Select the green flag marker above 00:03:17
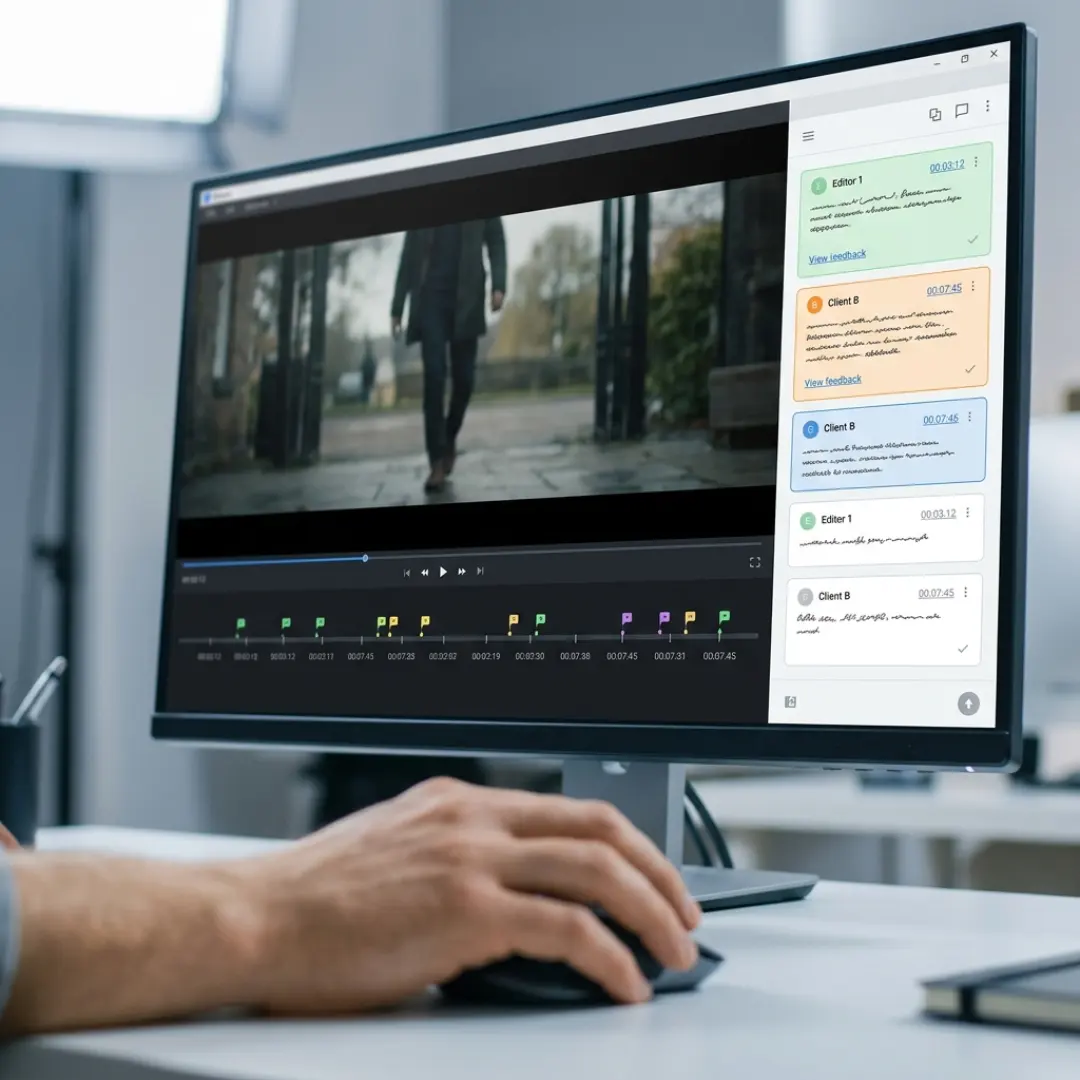Screen dimensions: 1080x1080 [x=320, y=623]
